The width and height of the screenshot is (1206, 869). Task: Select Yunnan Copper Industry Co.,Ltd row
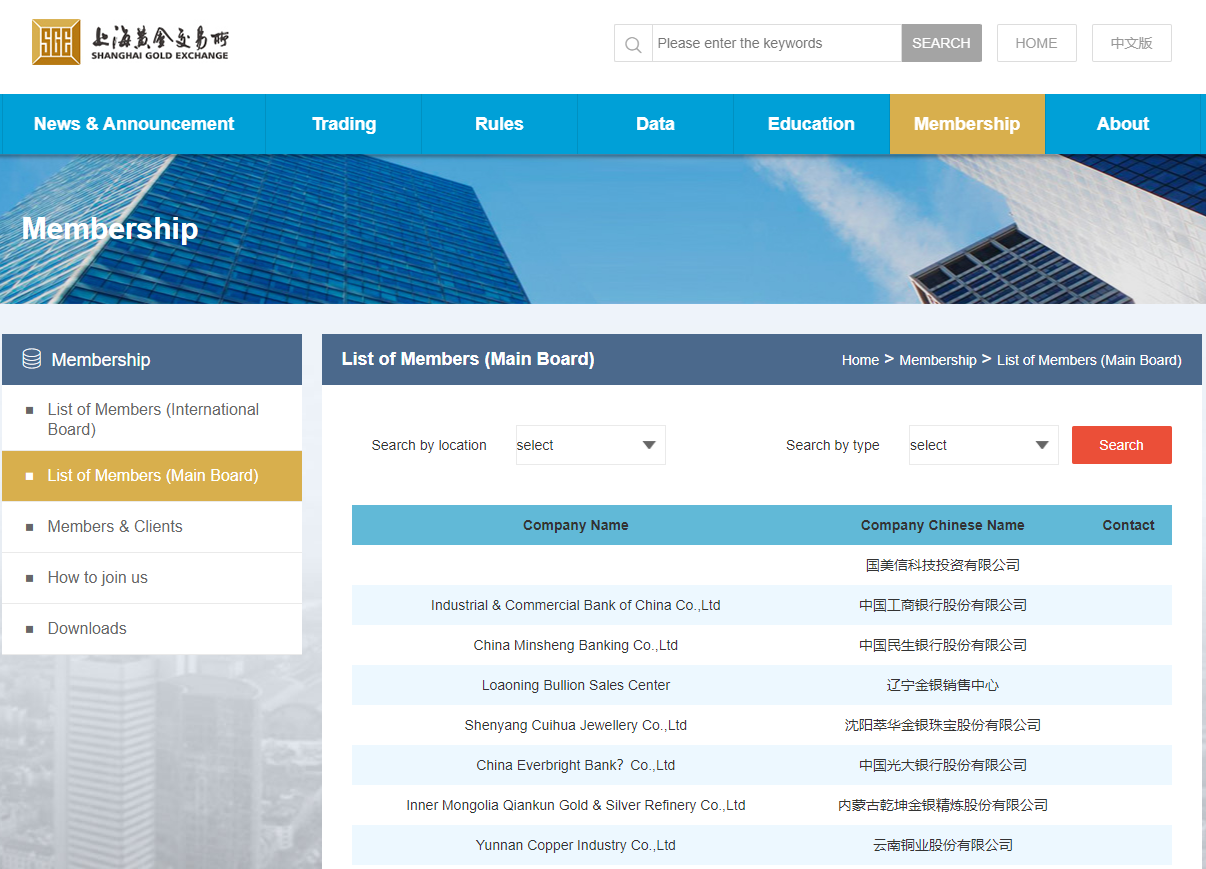762,845
